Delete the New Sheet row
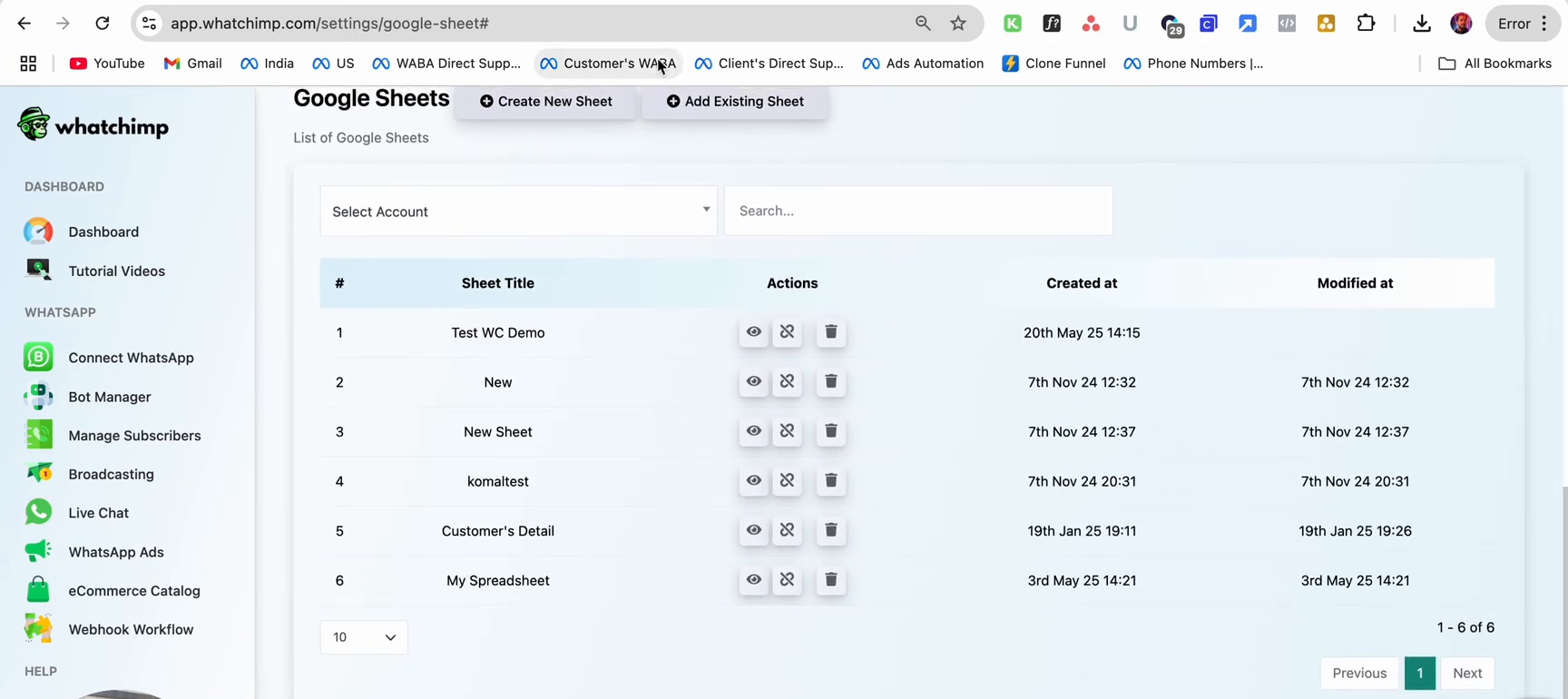This screenshot has width=1568, height=699. pos(830,431)
